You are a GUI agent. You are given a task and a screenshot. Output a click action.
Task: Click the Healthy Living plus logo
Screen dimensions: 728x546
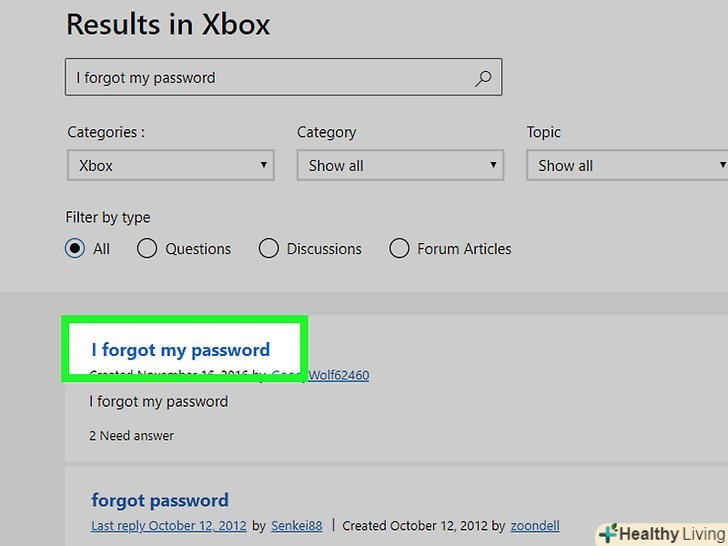[x=607, y=534]
